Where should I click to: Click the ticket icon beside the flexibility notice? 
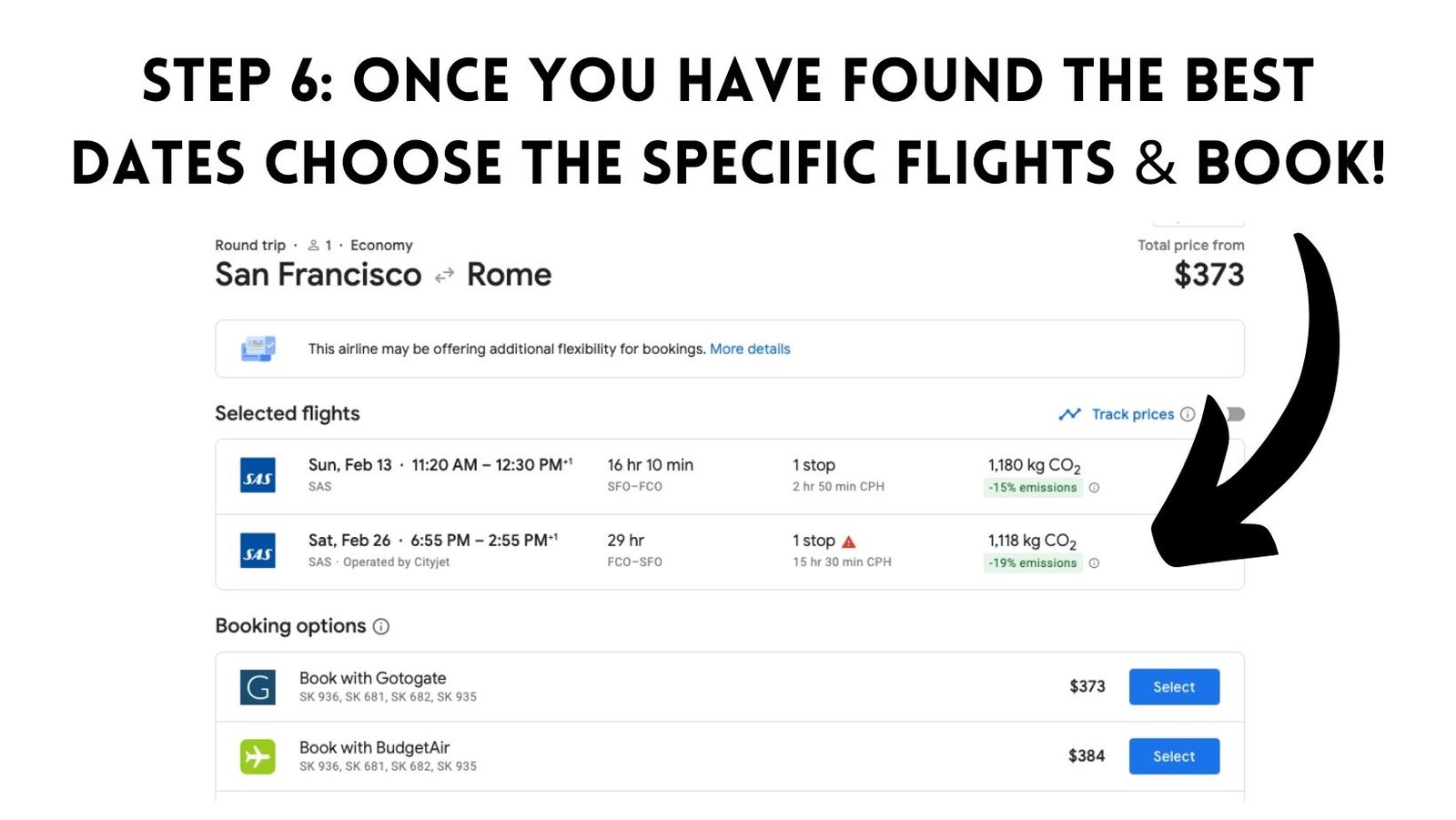261,348
